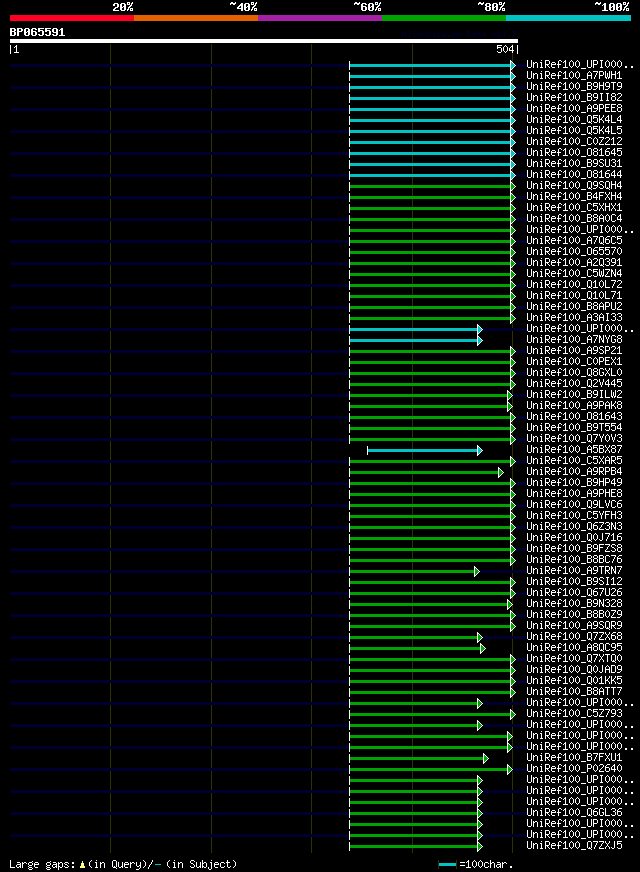Viewport: 640px width, 872px height.
Task: Click the green alignment bar for UniRef100_A9RPB4
Action: (426, 473)
